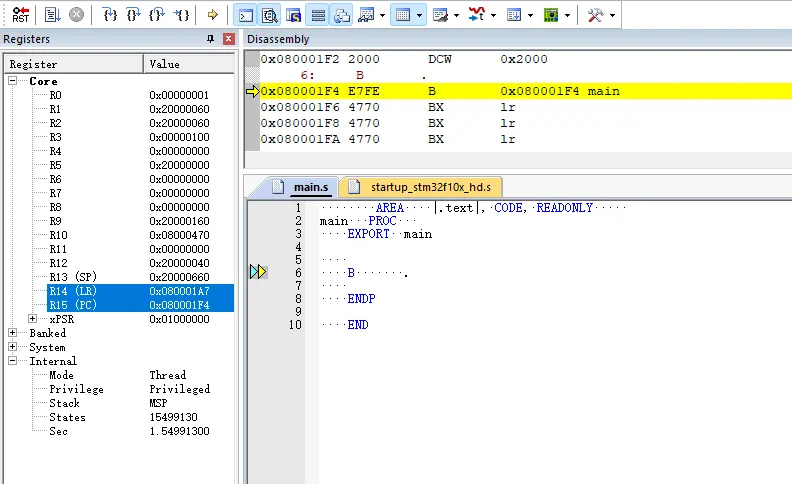Select the main.s editor tab

click(x=310, y=187)
